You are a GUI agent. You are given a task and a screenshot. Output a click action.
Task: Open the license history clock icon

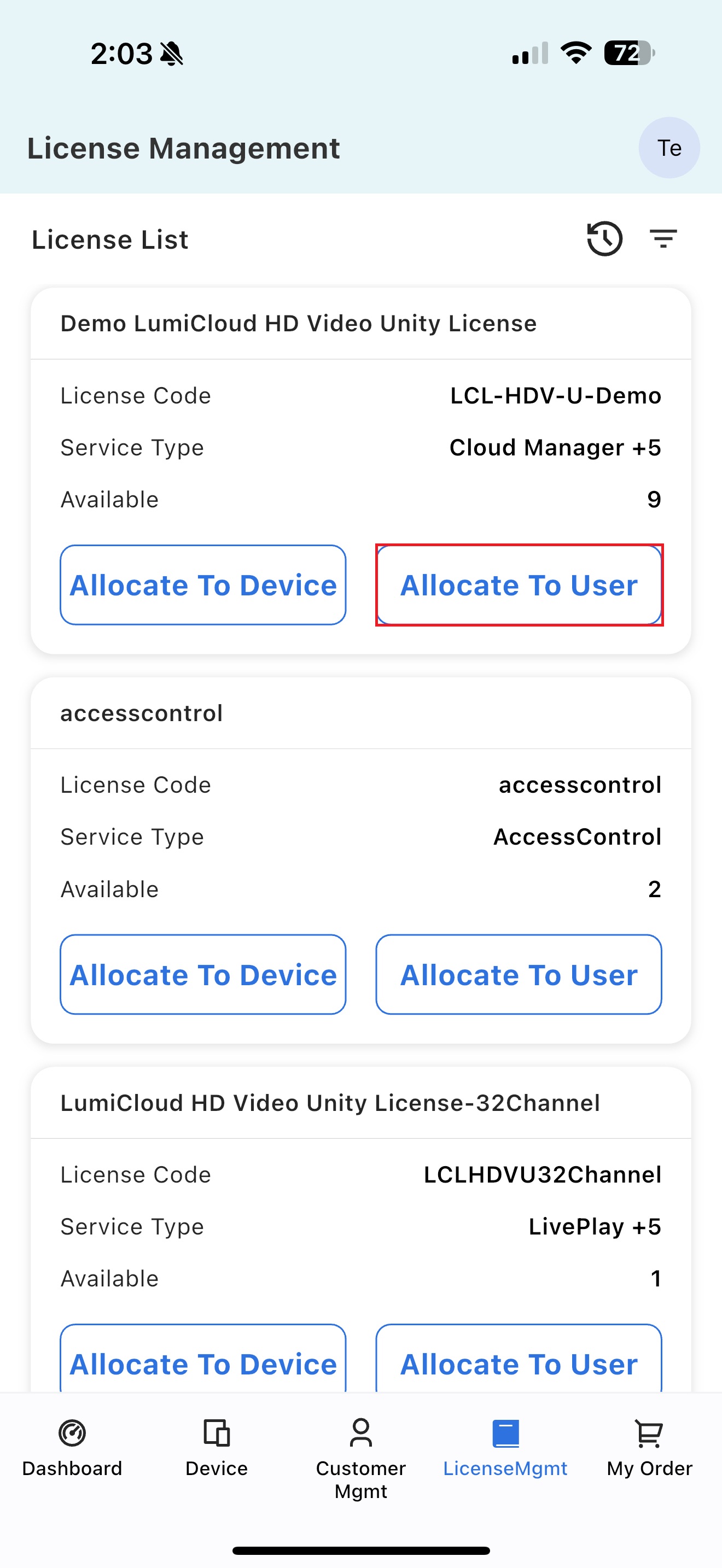(x=604, y=238)
